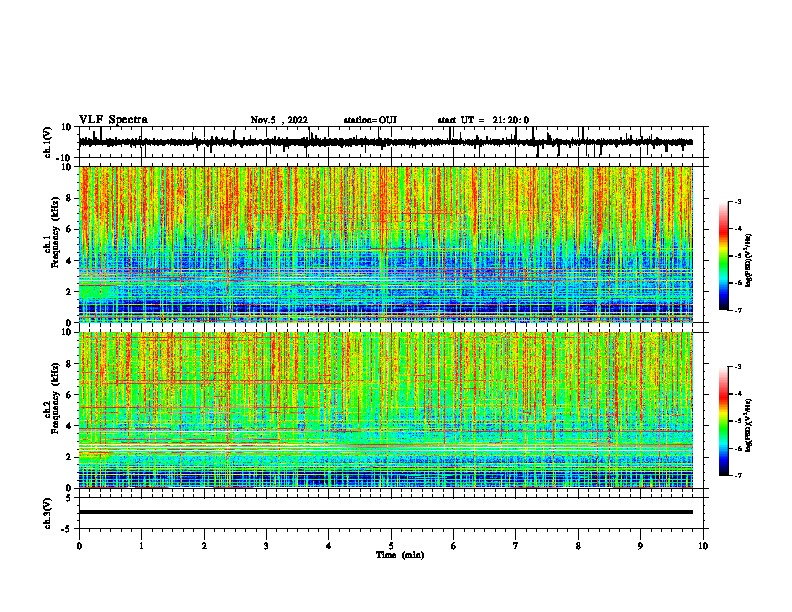Viewport: 792px width, 612px height.
Task: Click inside the ch.2 spectrogram panel
Action: coord(385,410)
